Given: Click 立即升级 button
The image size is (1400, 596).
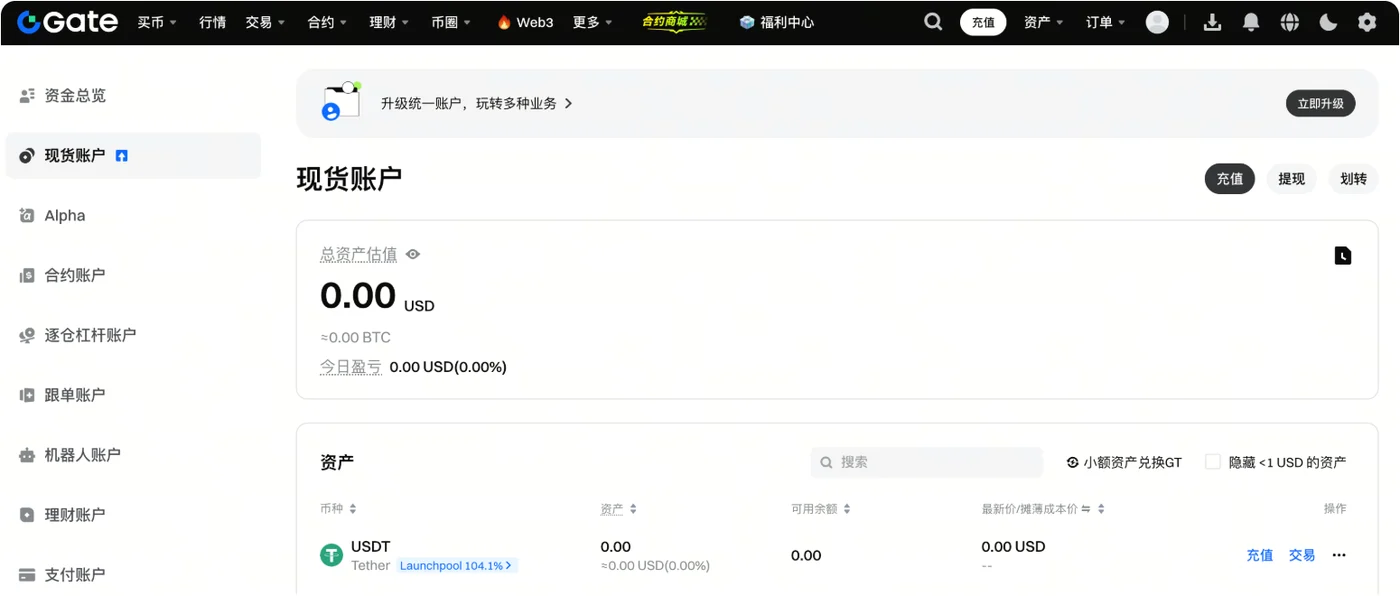Looking at the screenshot, I should tap(1320, 103).
